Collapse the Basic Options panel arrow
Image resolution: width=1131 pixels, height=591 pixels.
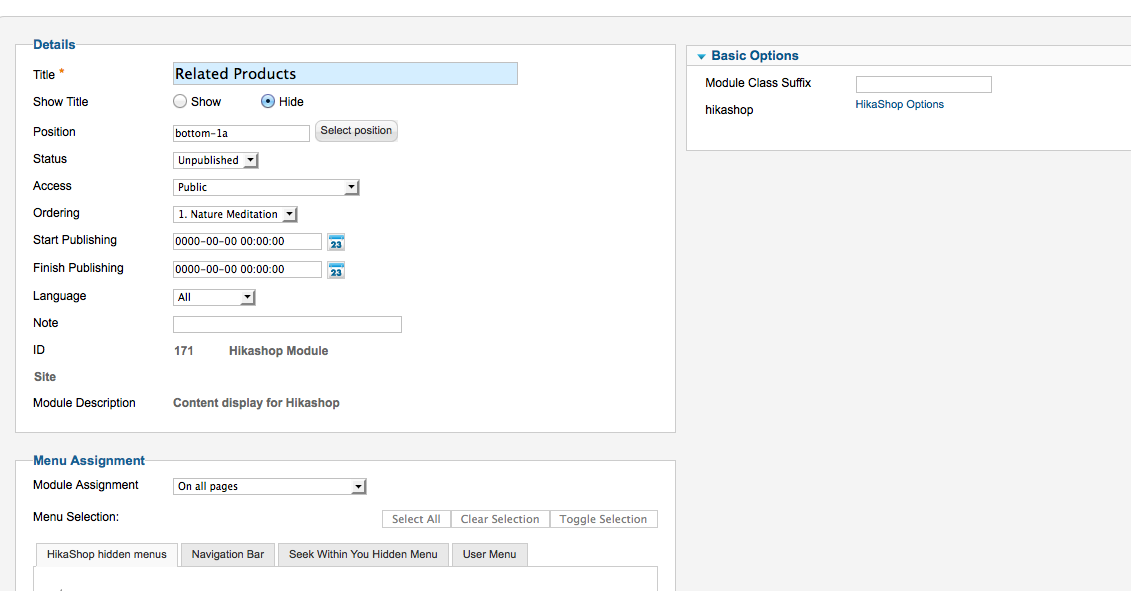click(x=702, y=57)
